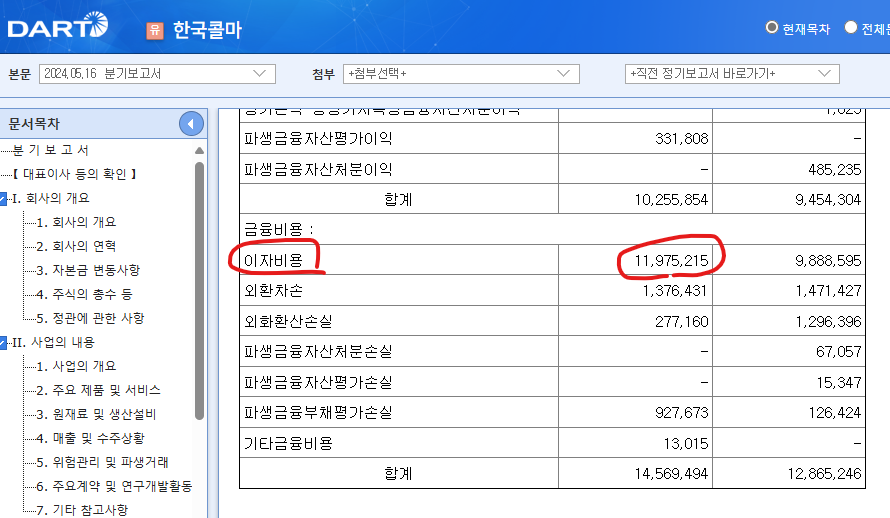Click the 외환차손 row label

[273, 290]
